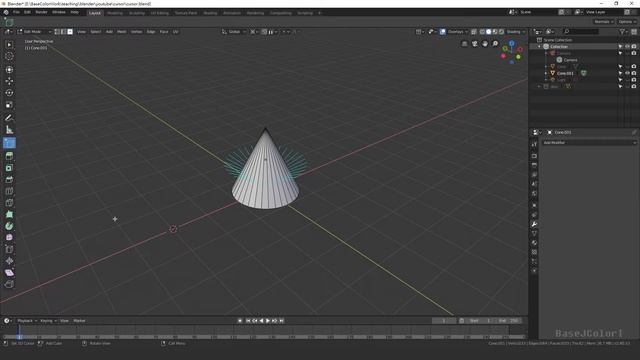
Task: Switch to rendered shading mode
Action: 501,31
